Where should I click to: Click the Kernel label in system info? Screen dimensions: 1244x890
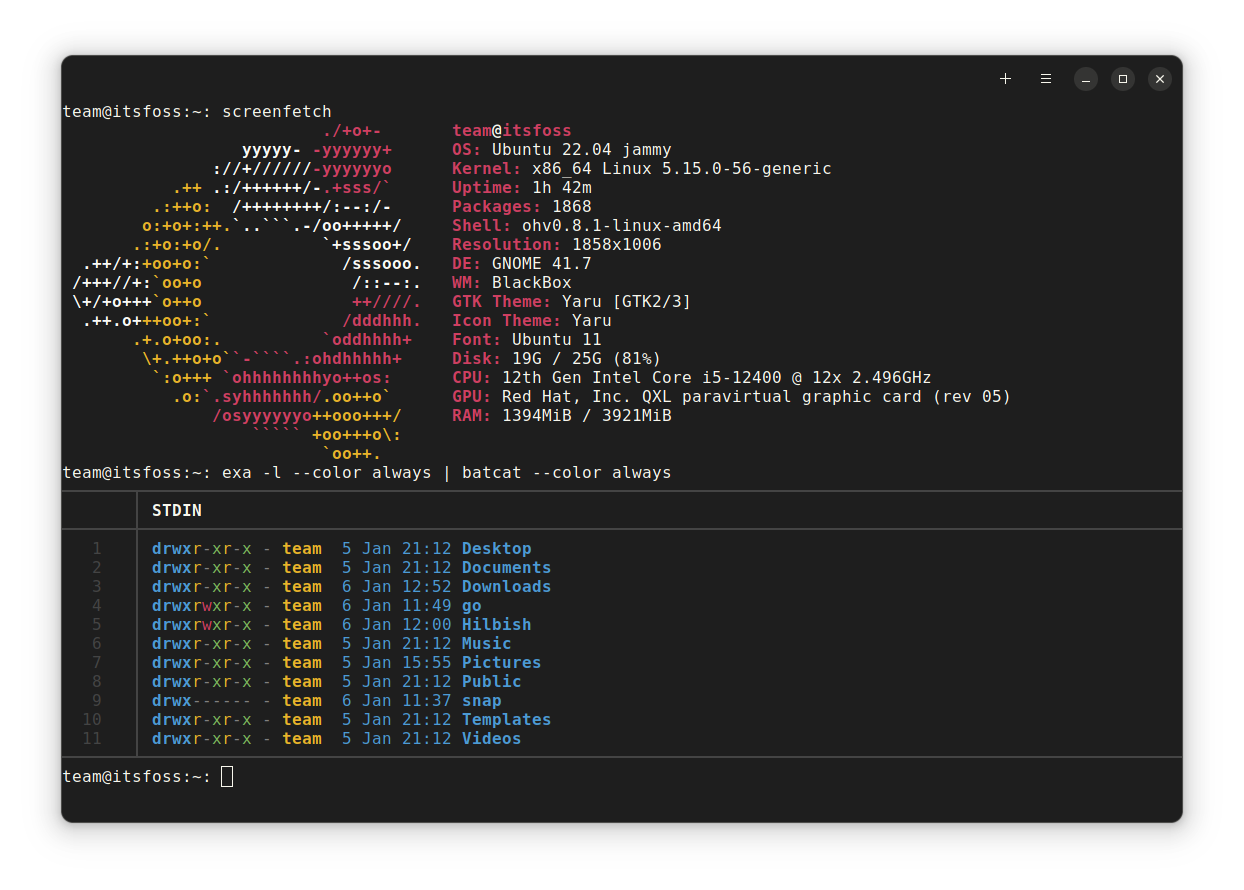pos(486,168)
